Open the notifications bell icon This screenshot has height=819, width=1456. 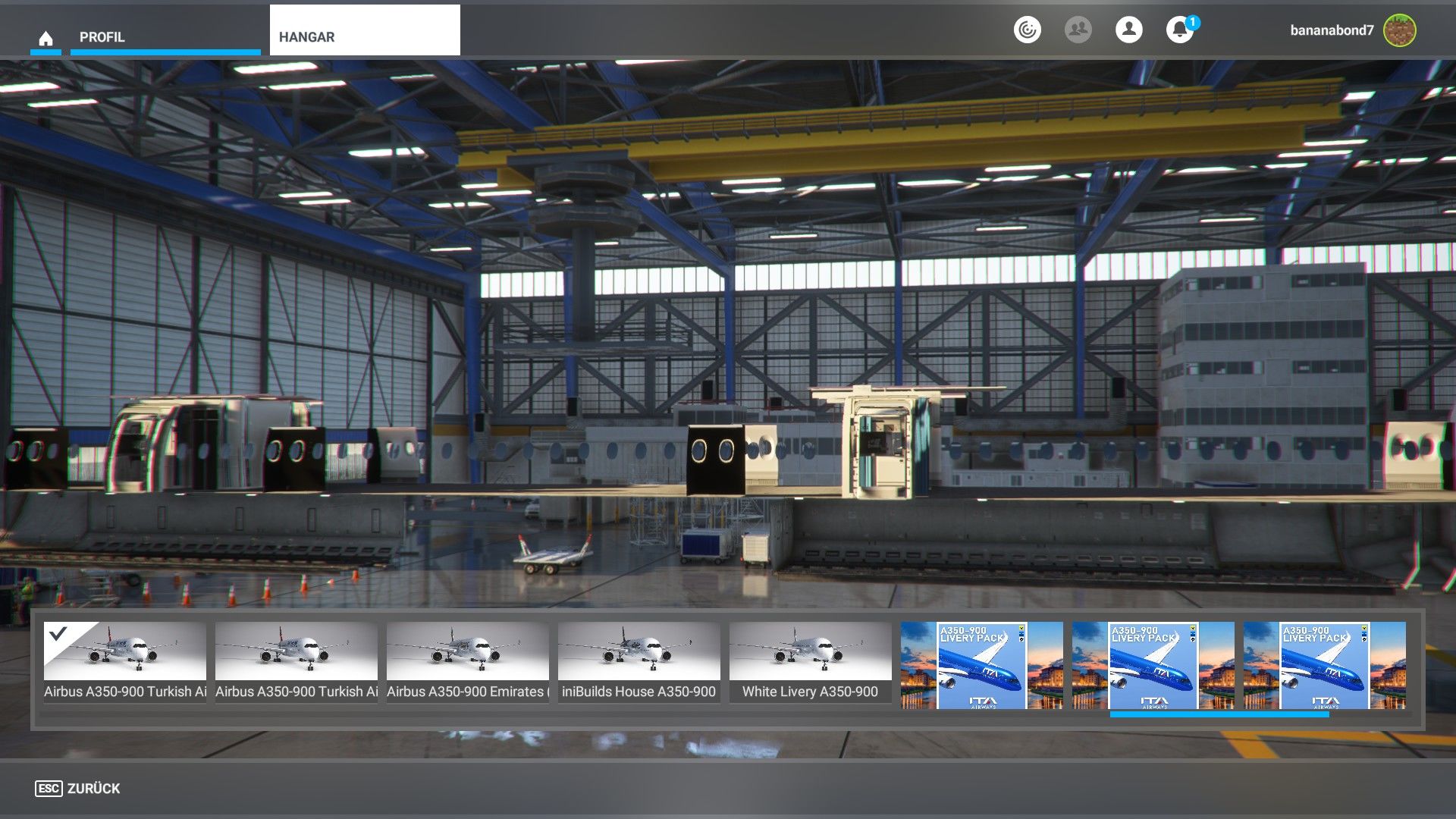[x=1179, y=30]
